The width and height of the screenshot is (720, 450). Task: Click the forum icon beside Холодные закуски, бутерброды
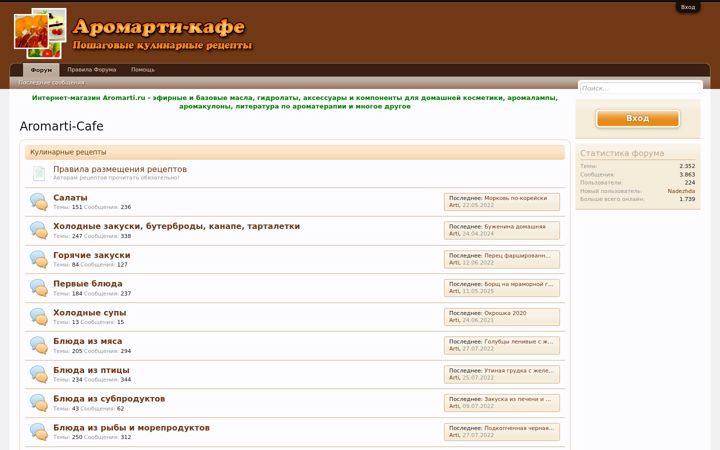[39, 230]
